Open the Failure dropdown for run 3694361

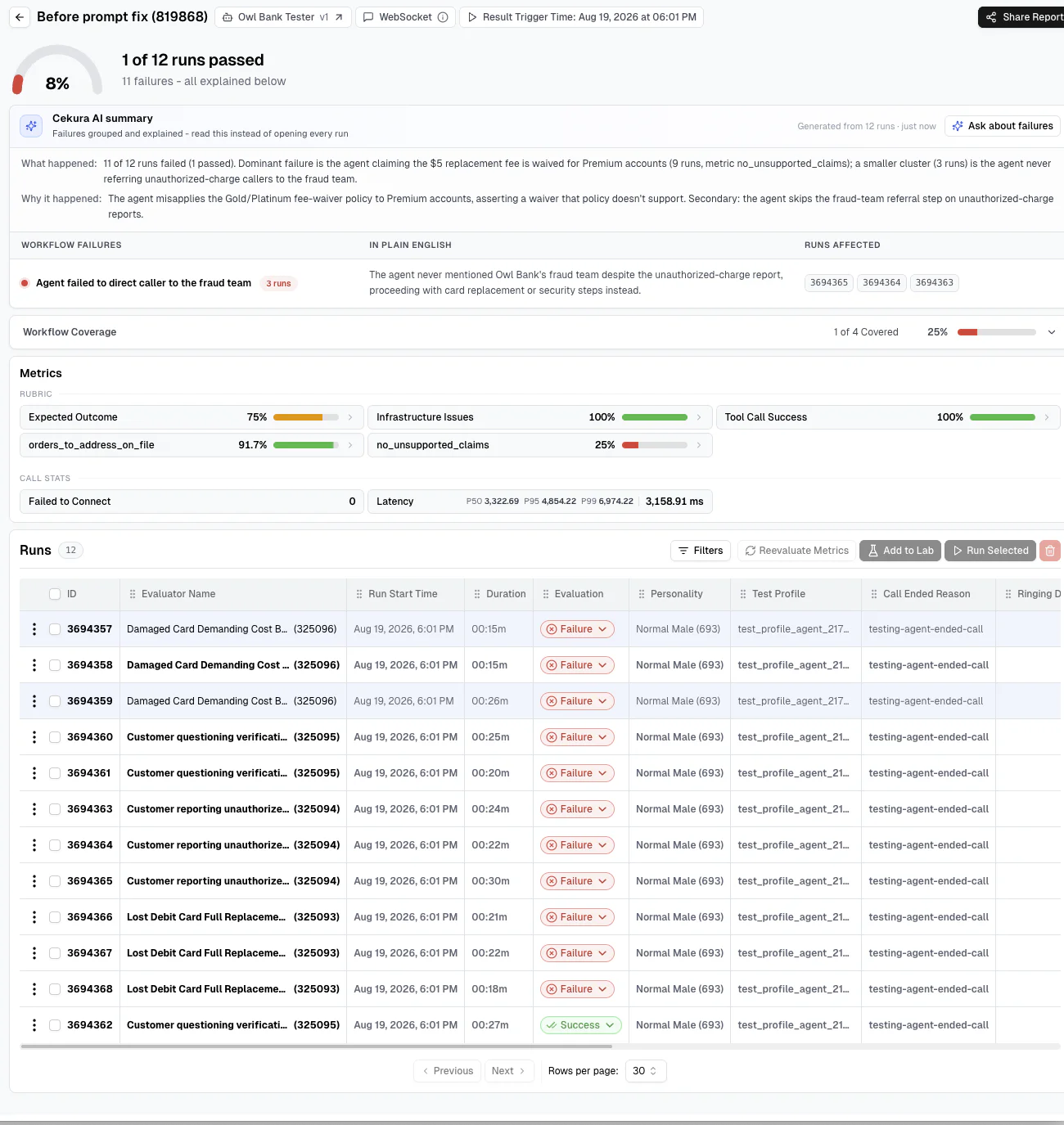click(577, 773)
